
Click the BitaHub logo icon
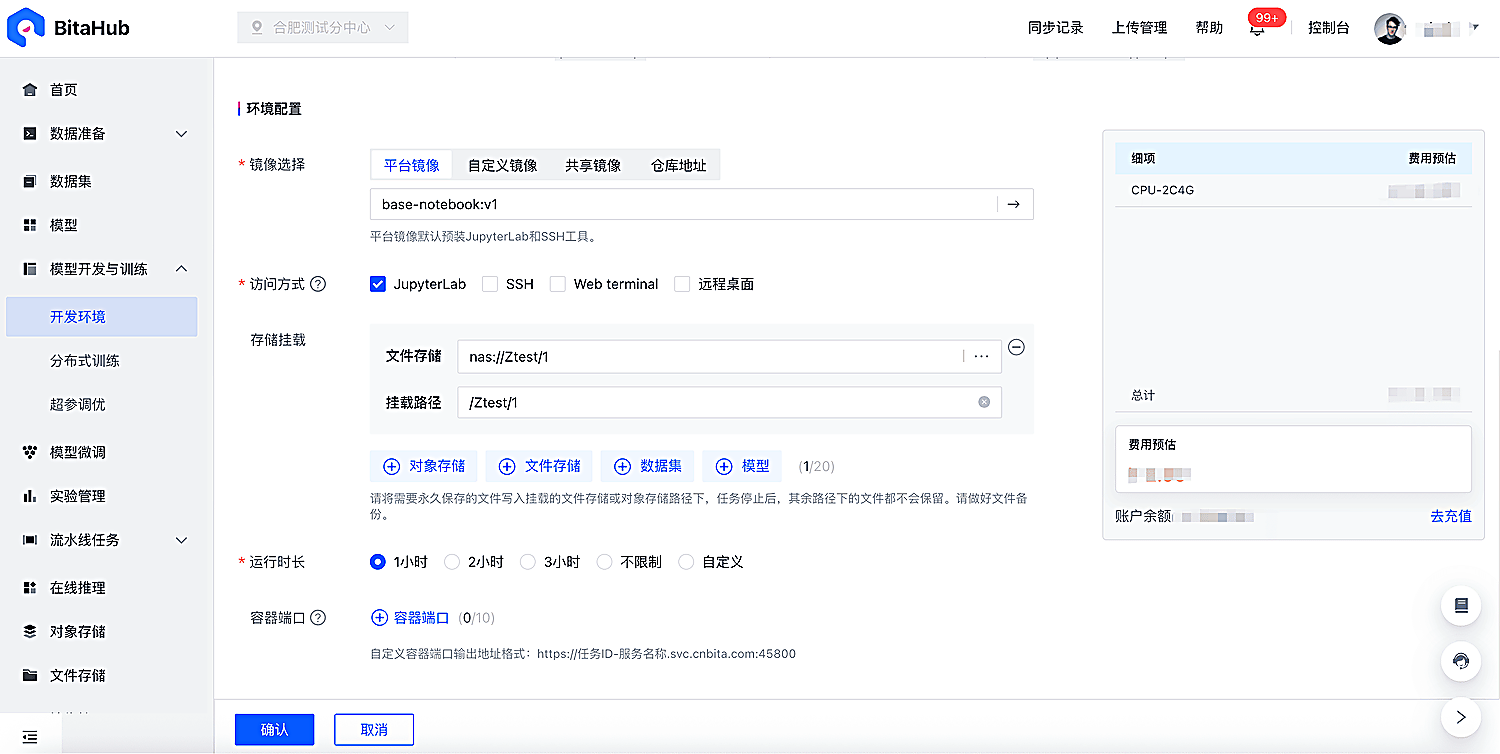pos(25,27)
